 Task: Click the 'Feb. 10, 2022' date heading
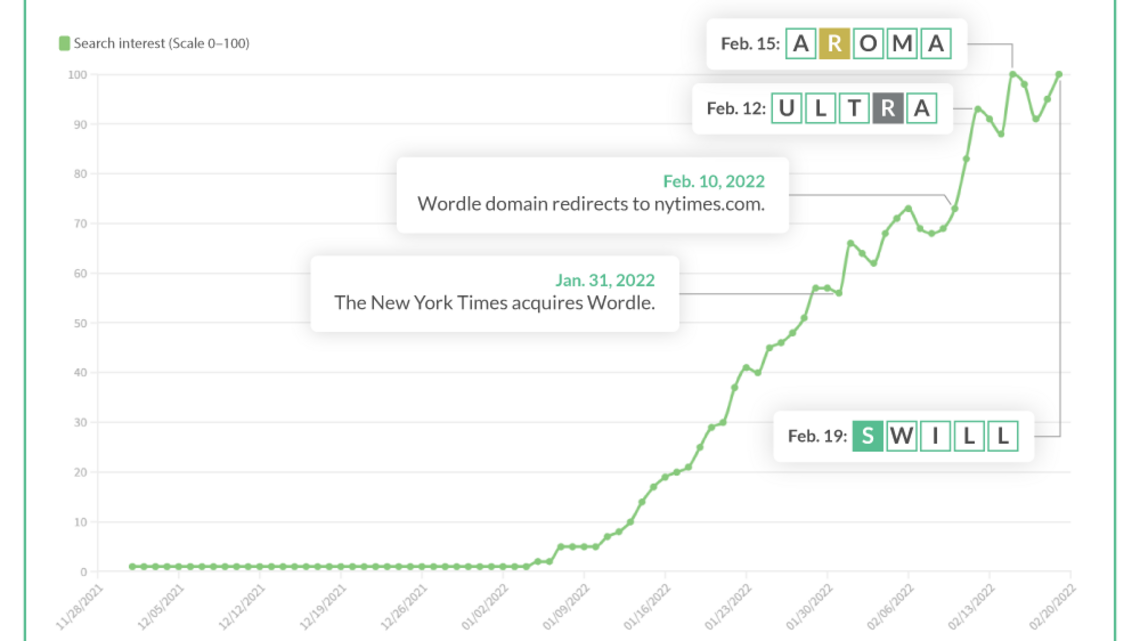click(x=714, y=181)
